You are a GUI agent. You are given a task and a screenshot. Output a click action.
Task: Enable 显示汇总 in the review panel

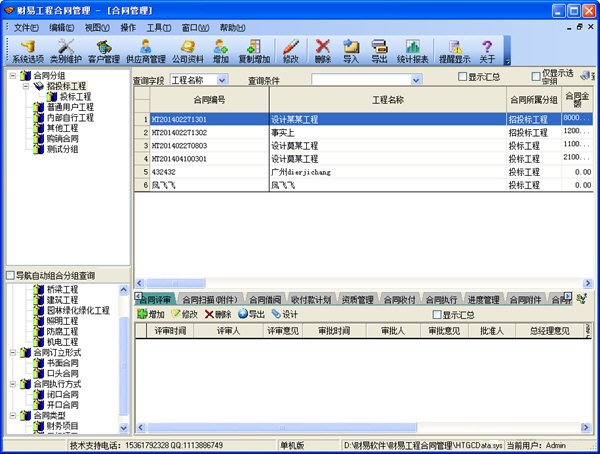pyautogui.click(x=437, y=315)
